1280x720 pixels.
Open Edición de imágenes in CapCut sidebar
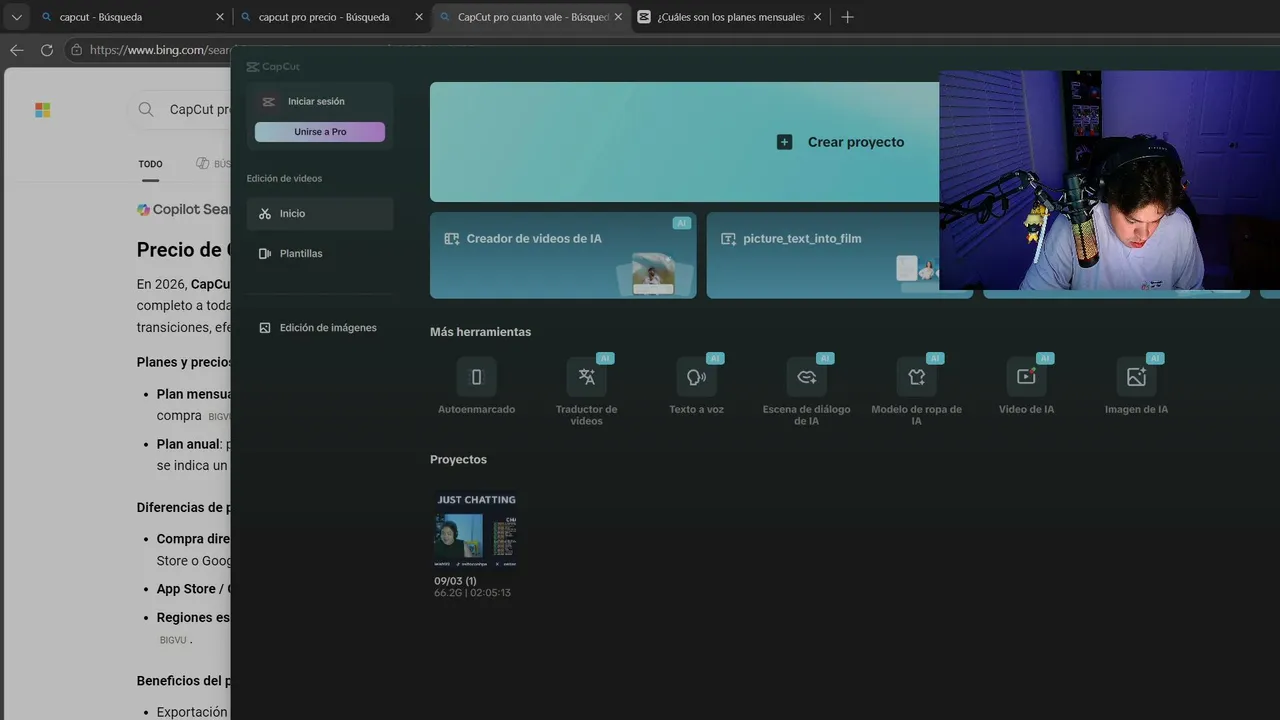tap(320, 328)
